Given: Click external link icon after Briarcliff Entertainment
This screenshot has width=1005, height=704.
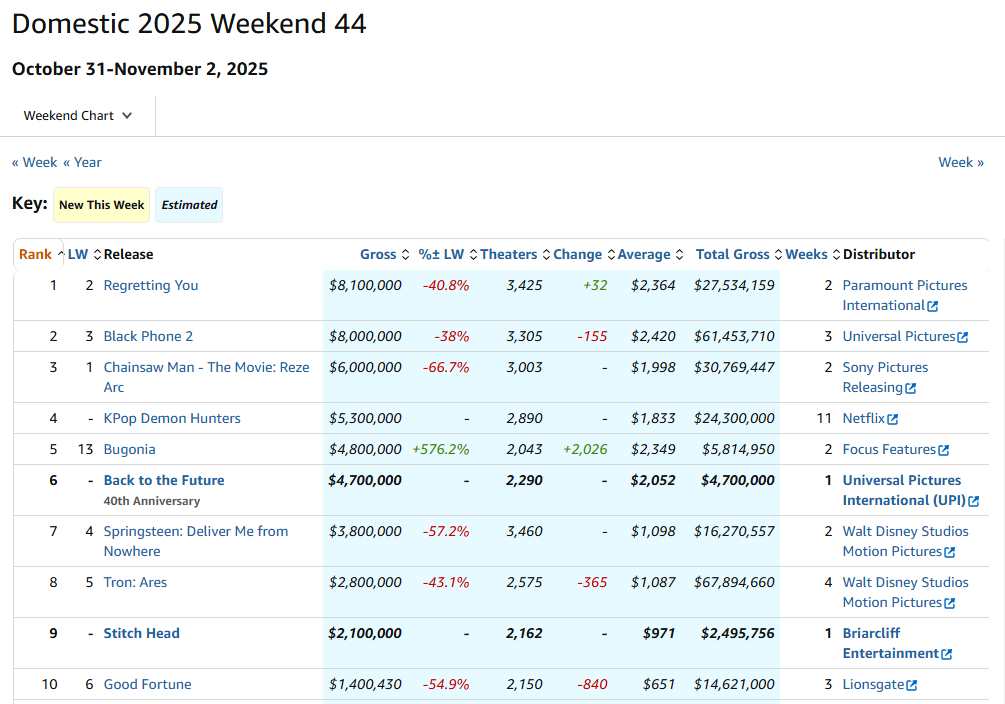Looking at the screenshot, I should tap(946, 654).
